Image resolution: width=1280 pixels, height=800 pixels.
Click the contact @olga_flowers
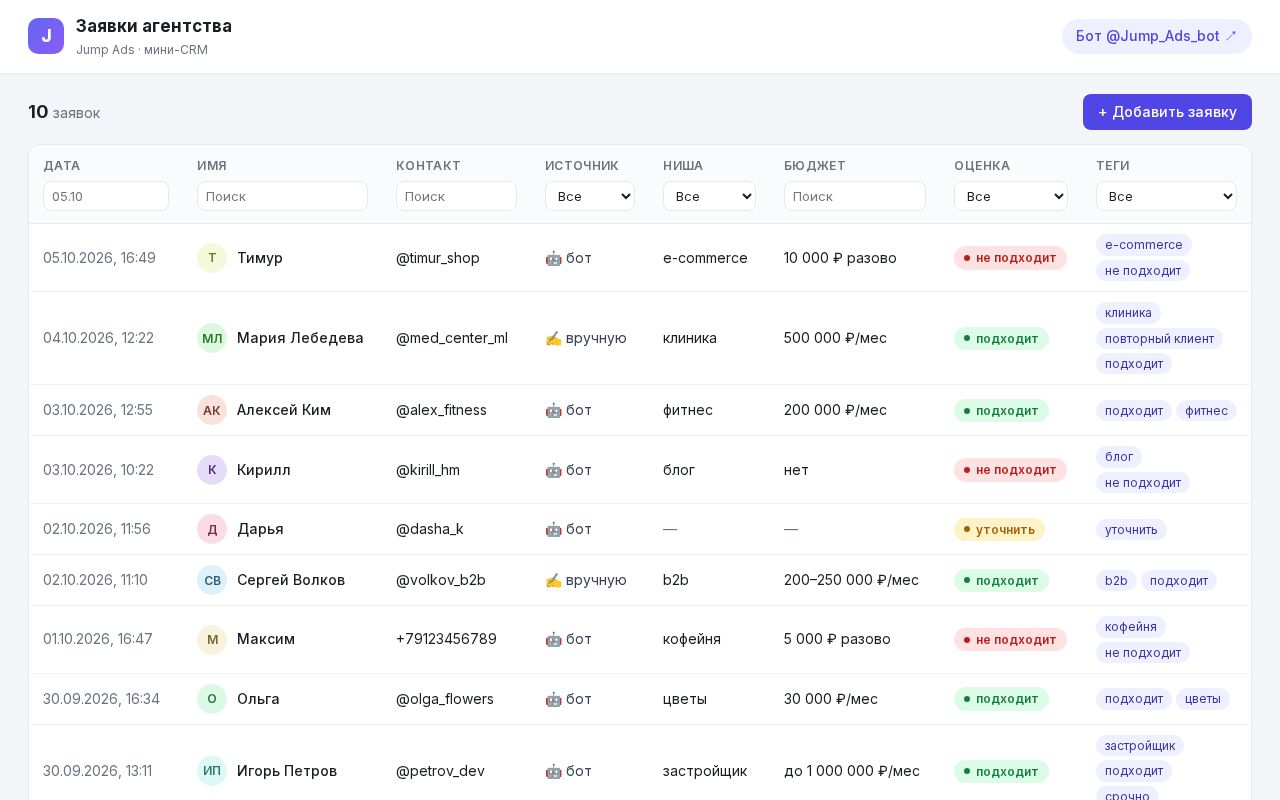pos(445,699)
